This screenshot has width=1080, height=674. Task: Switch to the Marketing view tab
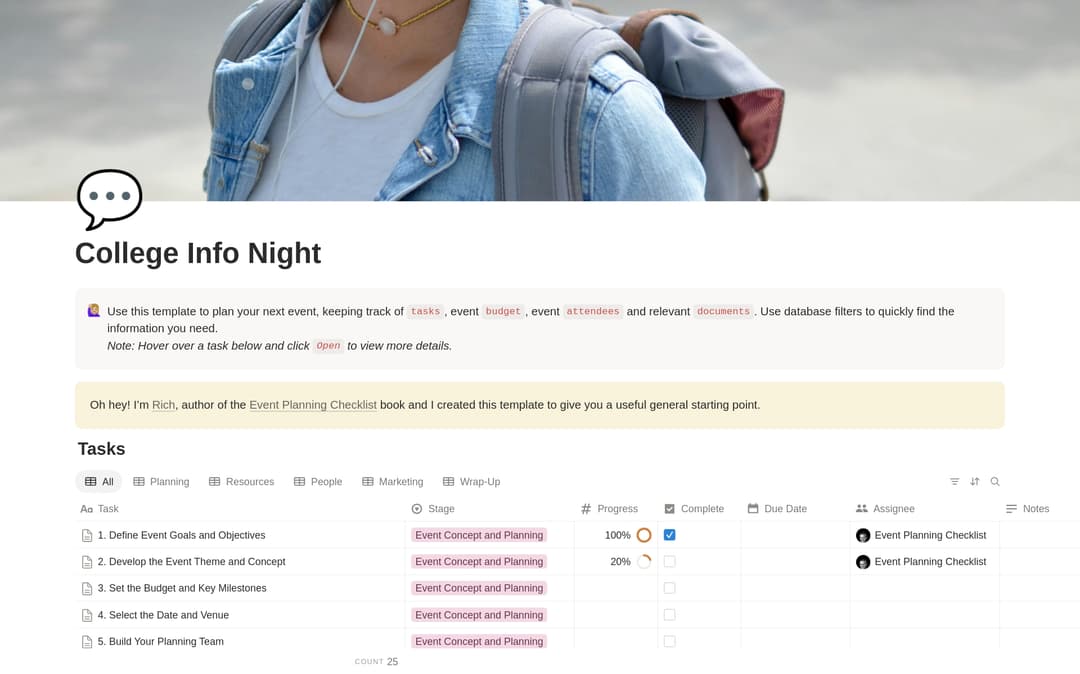point(393,482)
